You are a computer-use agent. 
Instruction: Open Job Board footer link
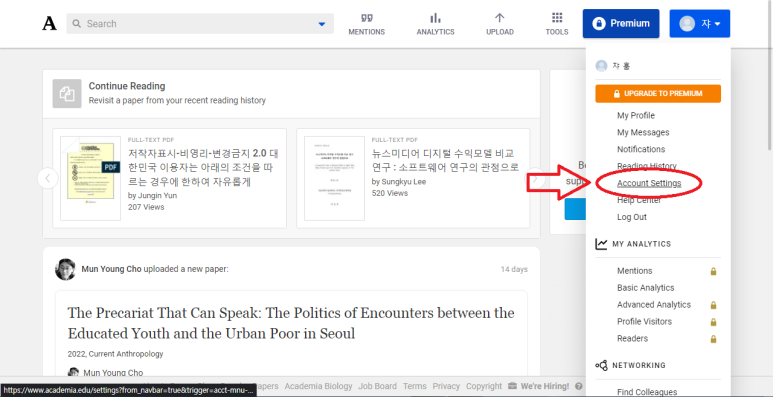378,386
